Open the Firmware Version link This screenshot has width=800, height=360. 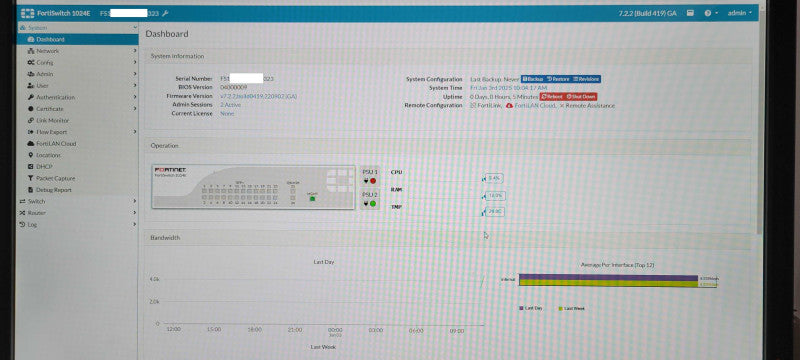[x=259, y=96]
